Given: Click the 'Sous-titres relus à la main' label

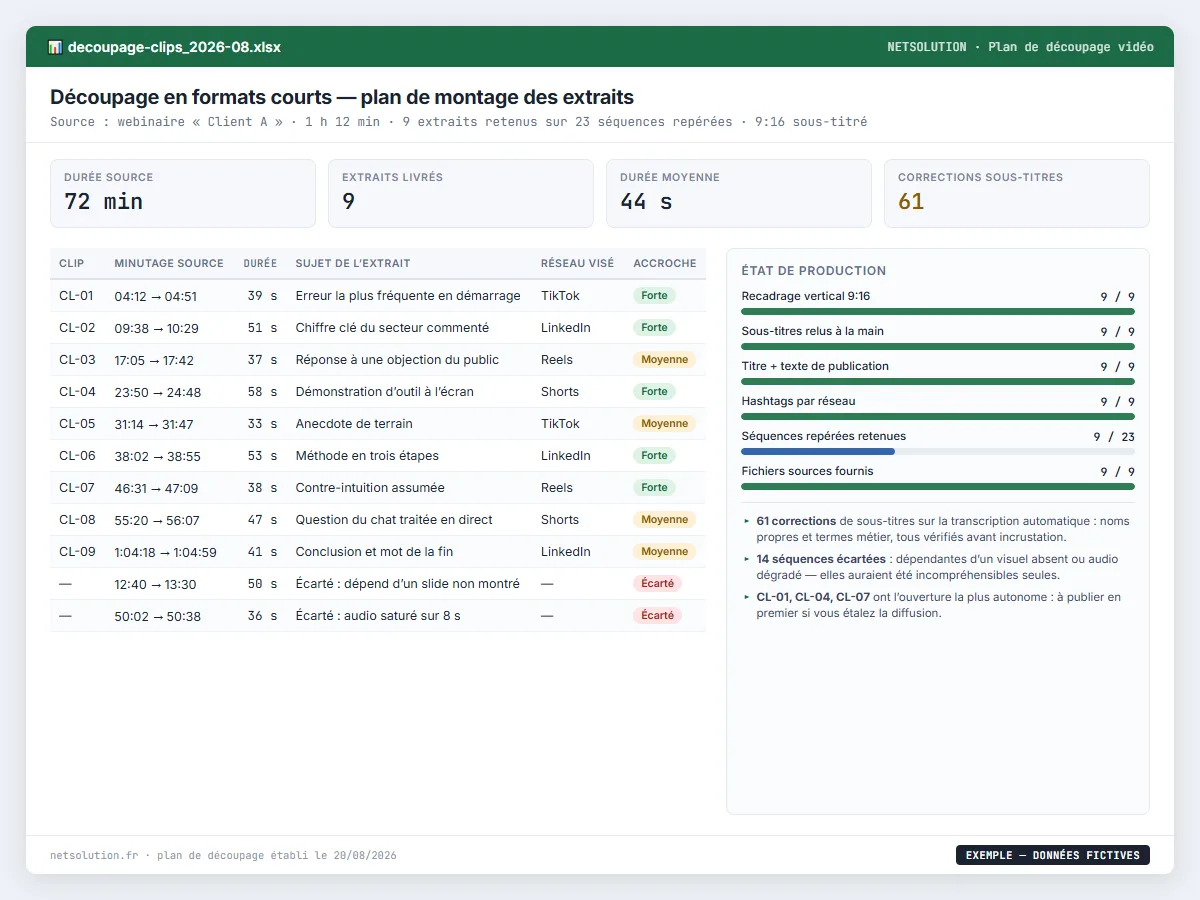Looking at the screenshot, I should click(813, 331).
